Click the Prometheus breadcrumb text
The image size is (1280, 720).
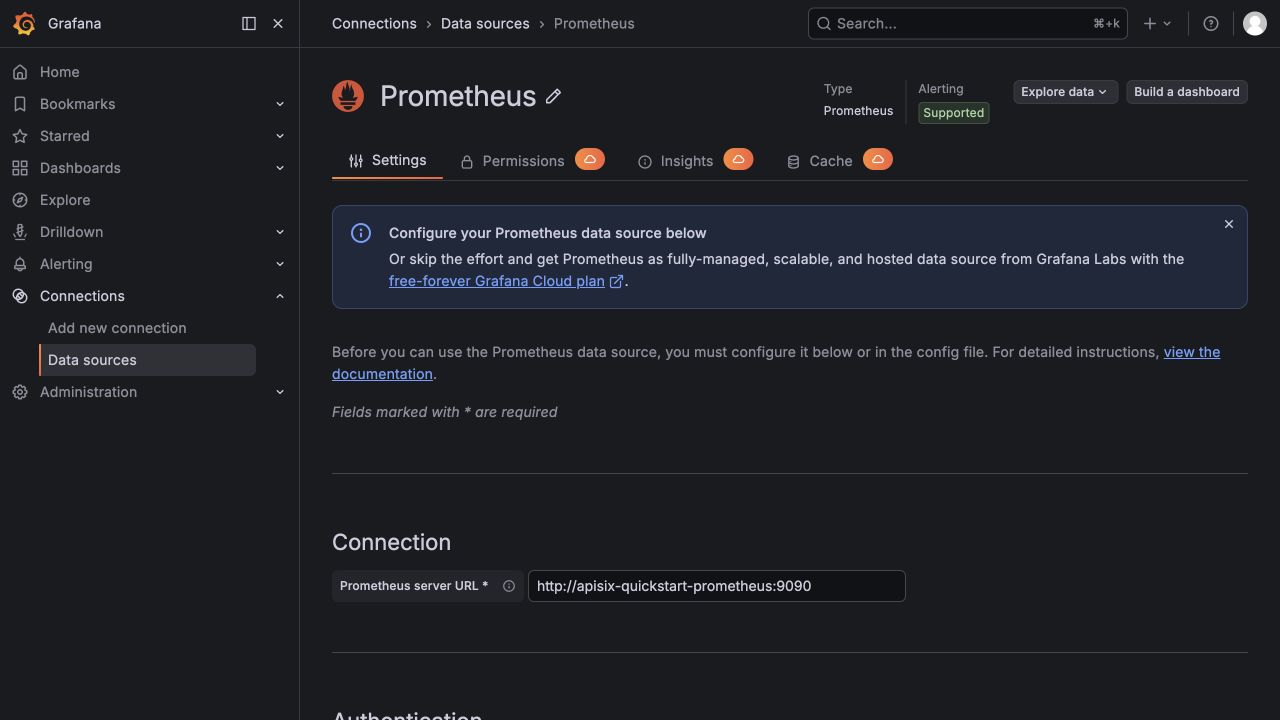(594, 23)
